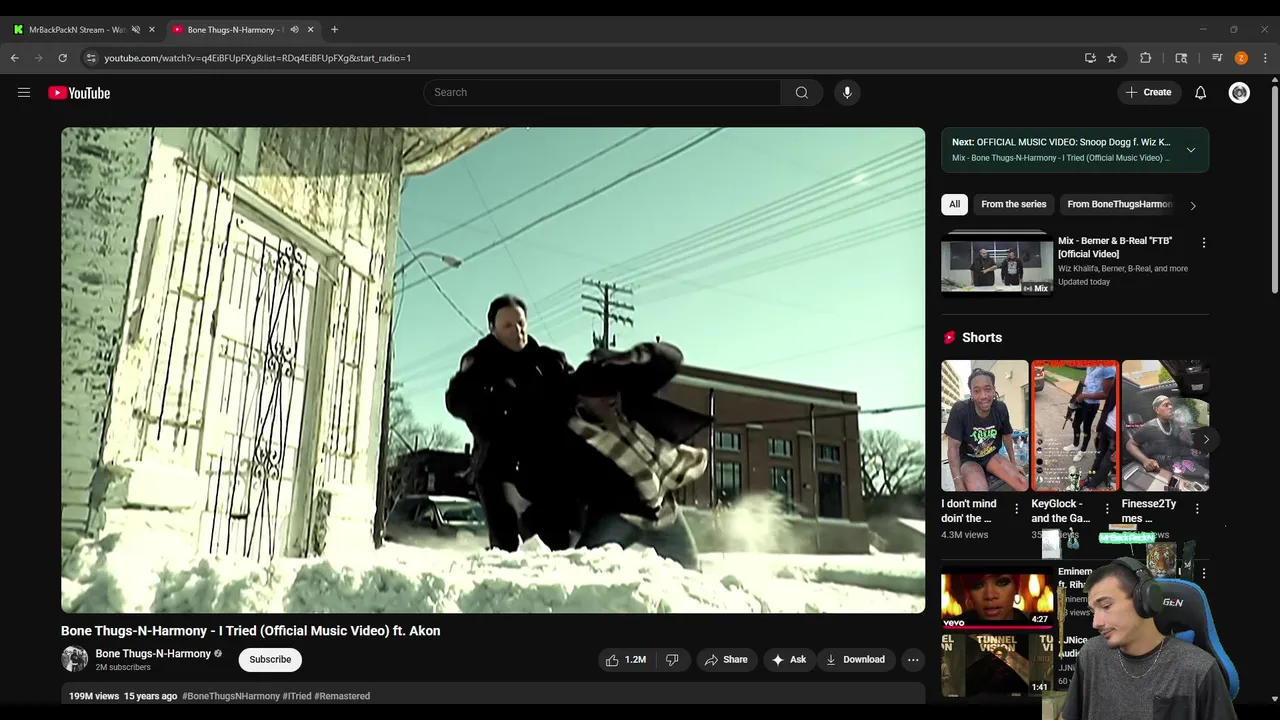The width and height of the screenshot is (1280, 720).
Task: Bookmark this page with the star
Action: click(1112, 58)
